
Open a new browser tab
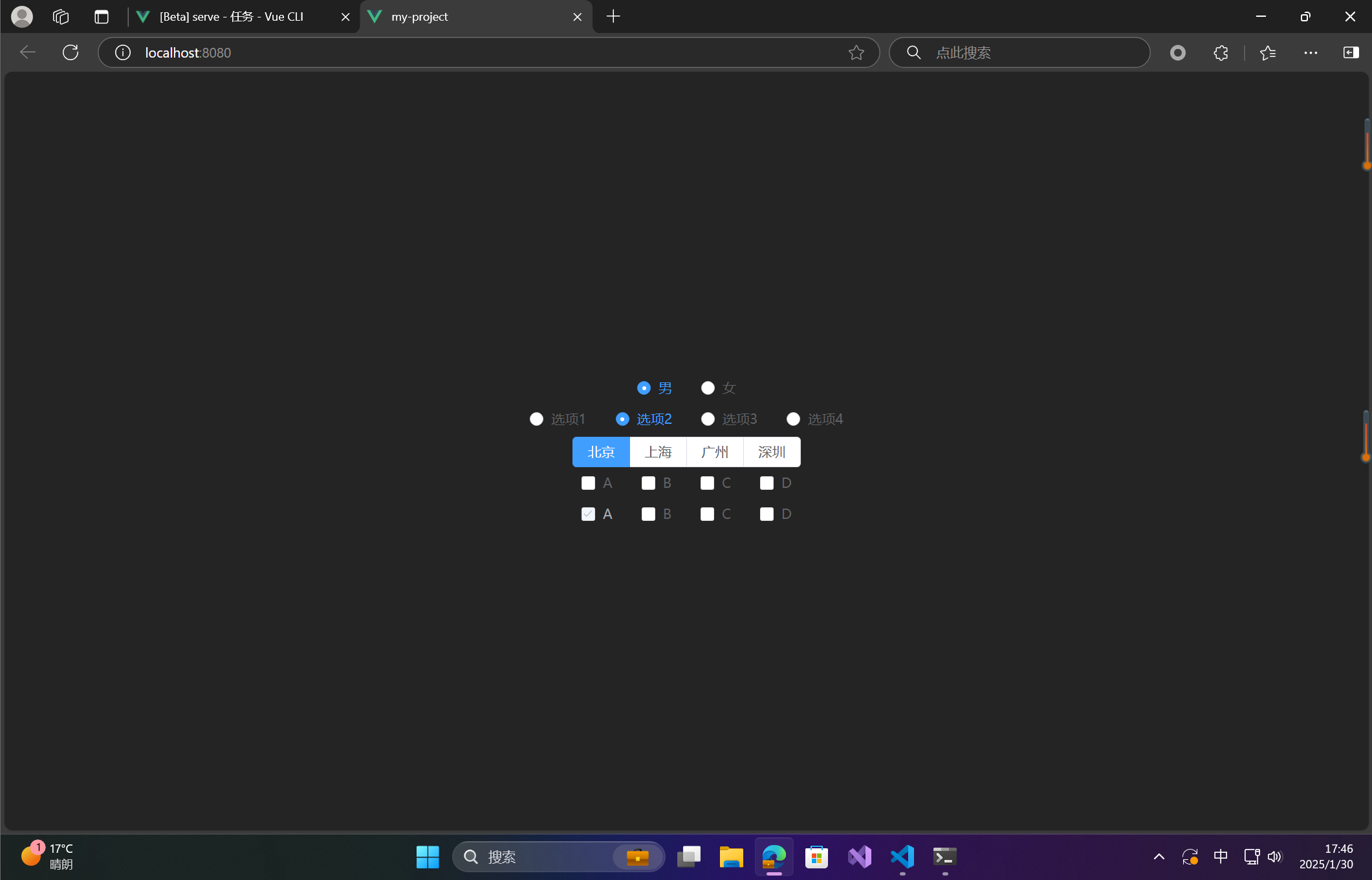[x=613, y=17]
